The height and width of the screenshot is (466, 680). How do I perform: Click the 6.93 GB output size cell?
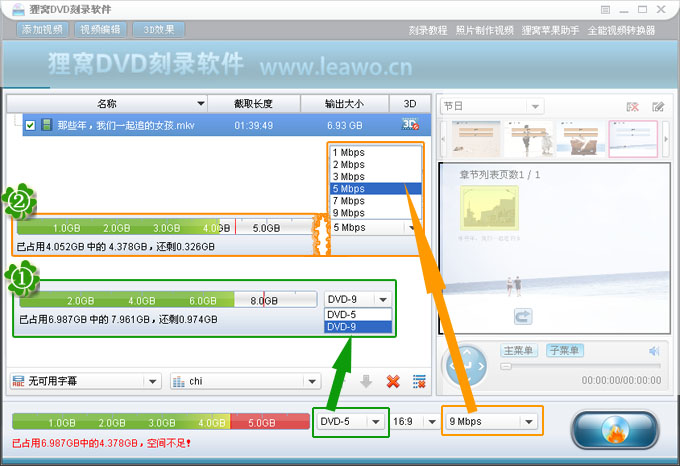(345, 126)
